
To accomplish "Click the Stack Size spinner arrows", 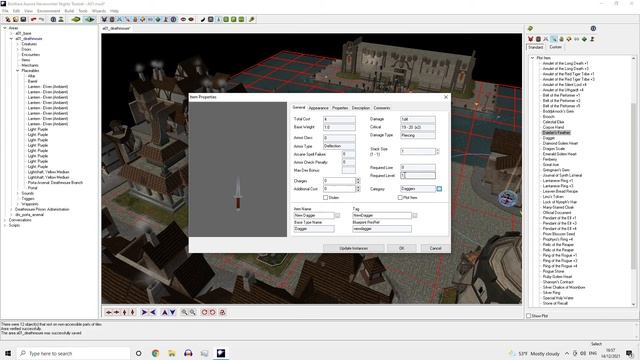I will pos(438,151).
